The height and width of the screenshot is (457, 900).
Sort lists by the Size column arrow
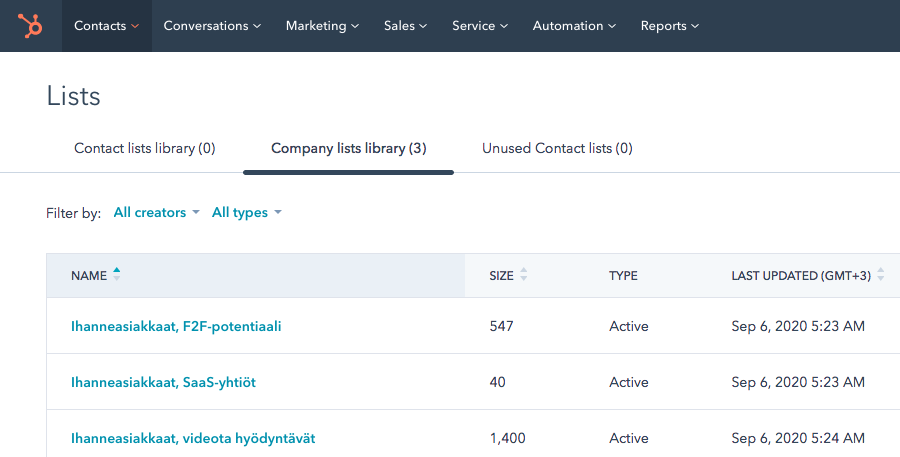[524, 276]
